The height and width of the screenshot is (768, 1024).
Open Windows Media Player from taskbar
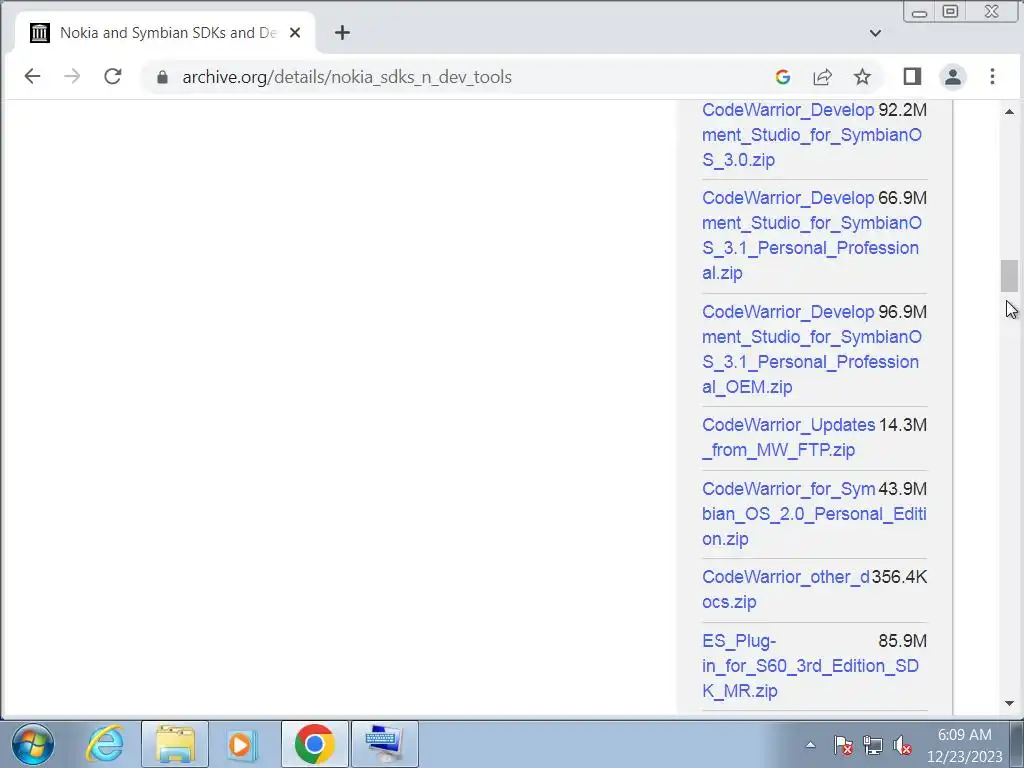pos(242,744)
